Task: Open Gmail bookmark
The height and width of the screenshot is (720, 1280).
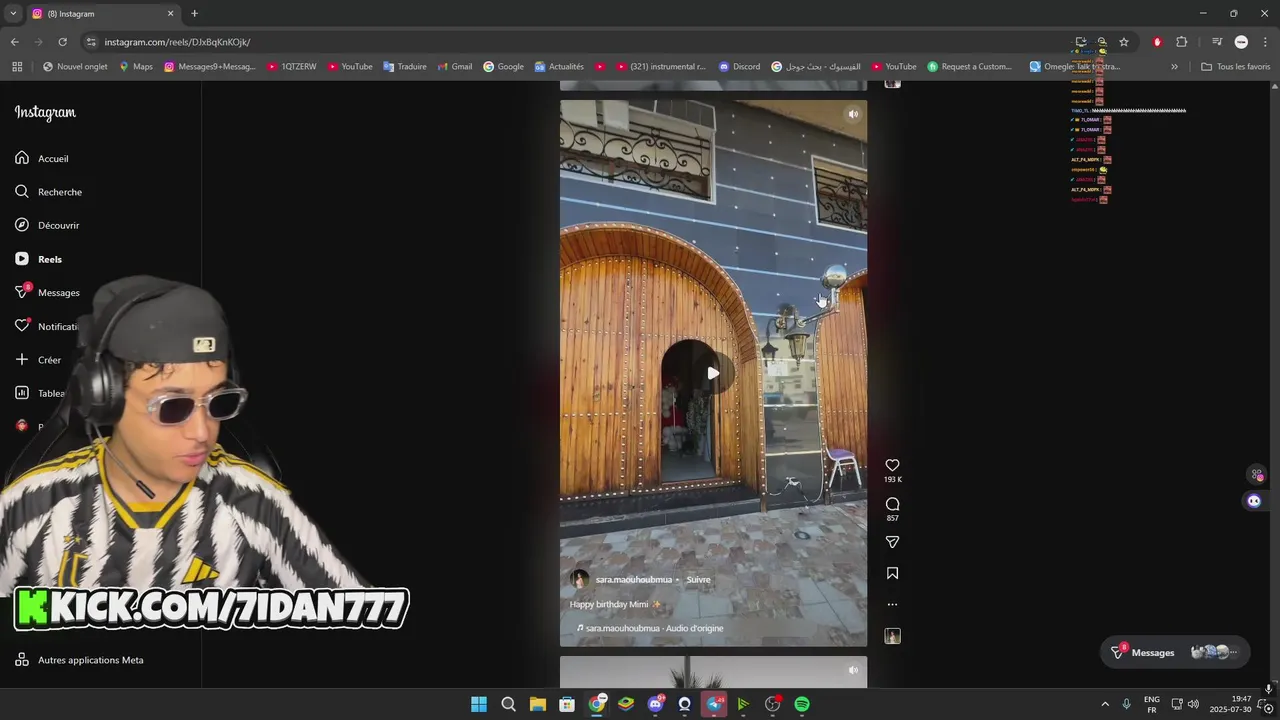Action: pos(455,67)
